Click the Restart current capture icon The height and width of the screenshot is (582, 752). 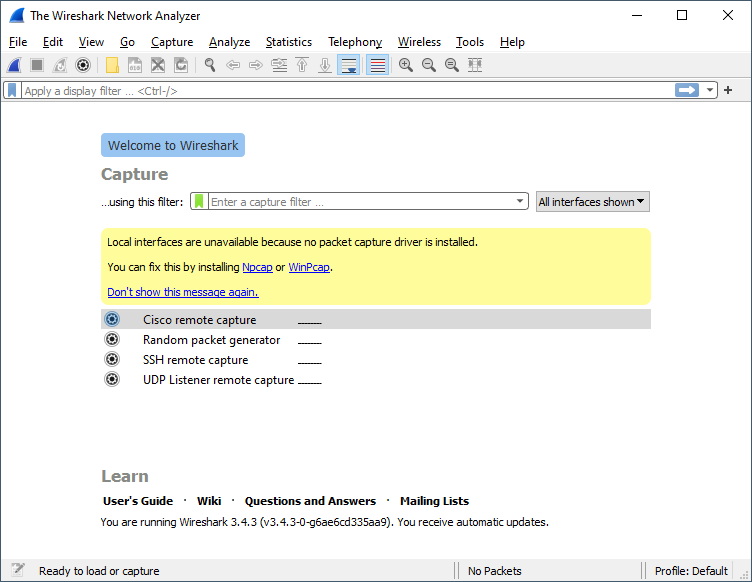click(x=60, y=65)
